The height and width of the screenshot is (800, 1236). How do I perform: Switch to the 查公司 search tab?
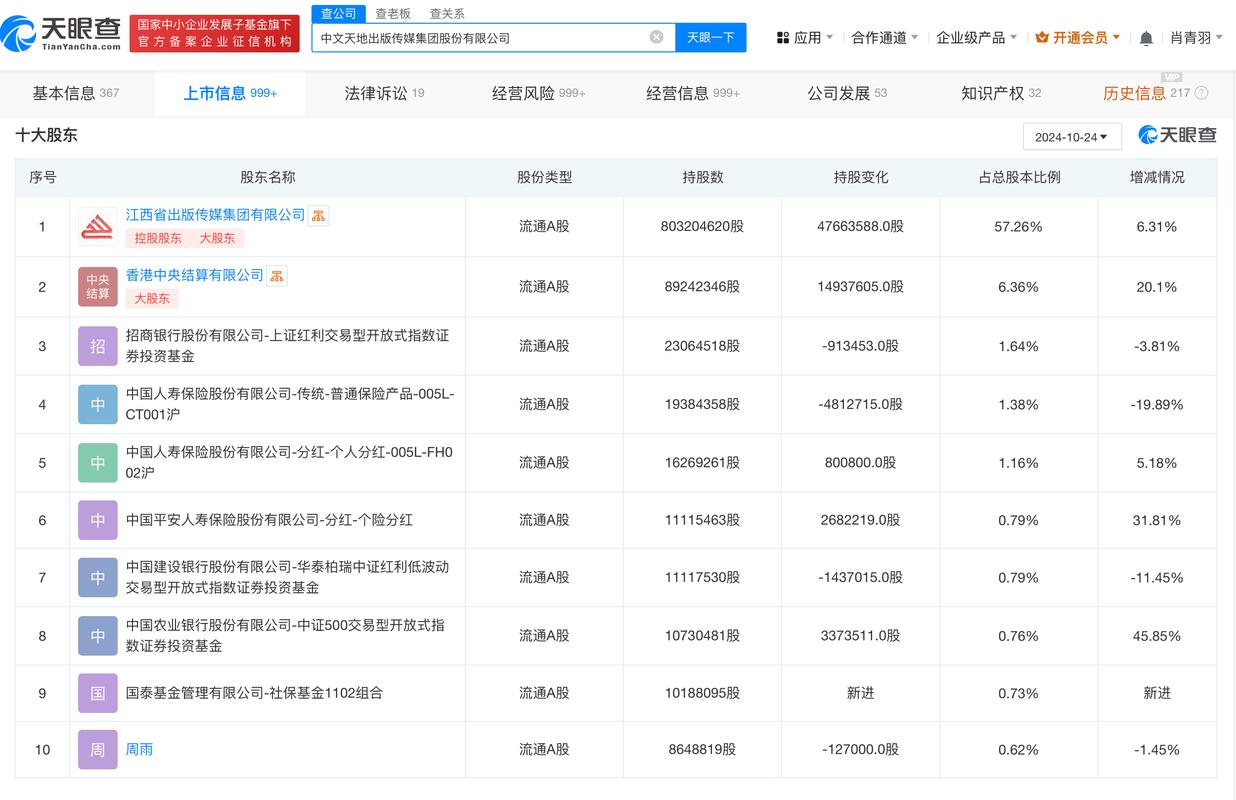coord(338,13)
